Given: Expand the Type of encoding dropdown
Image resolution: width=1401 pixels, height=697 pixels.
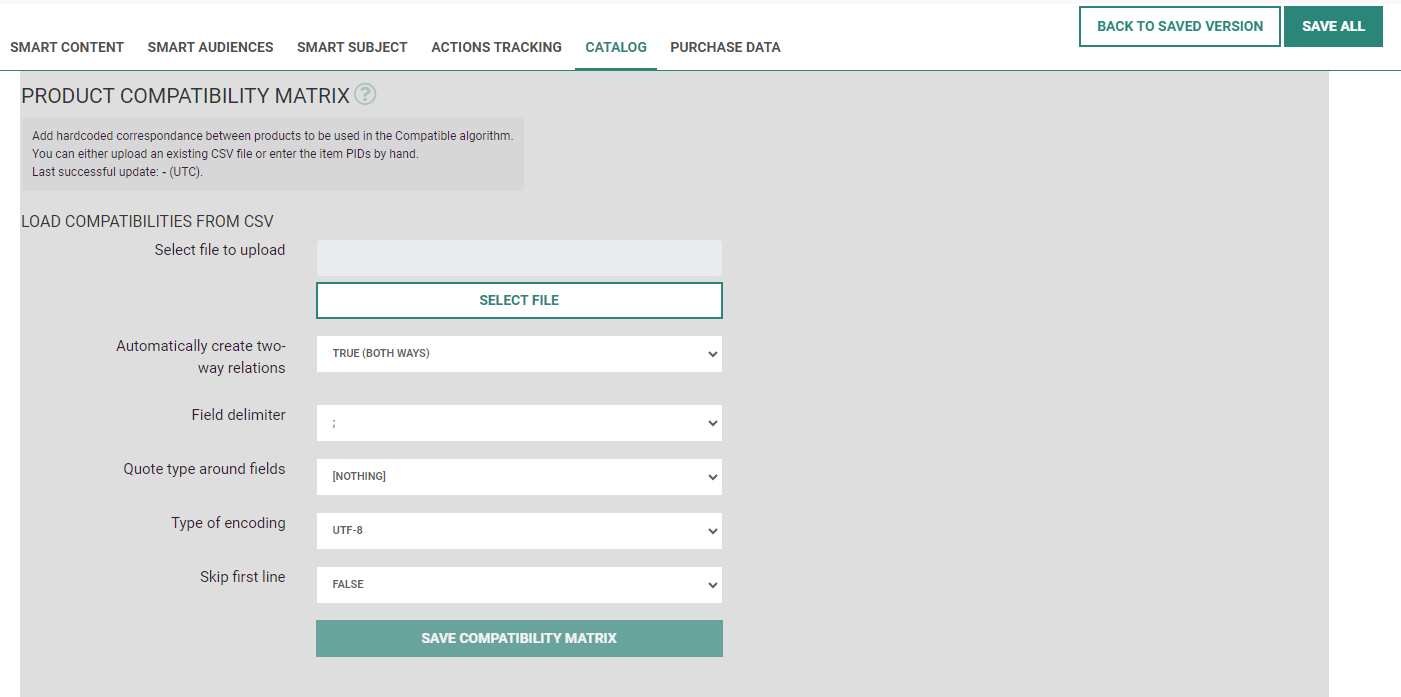Looking at the screenshot, I should coord(519,531).
